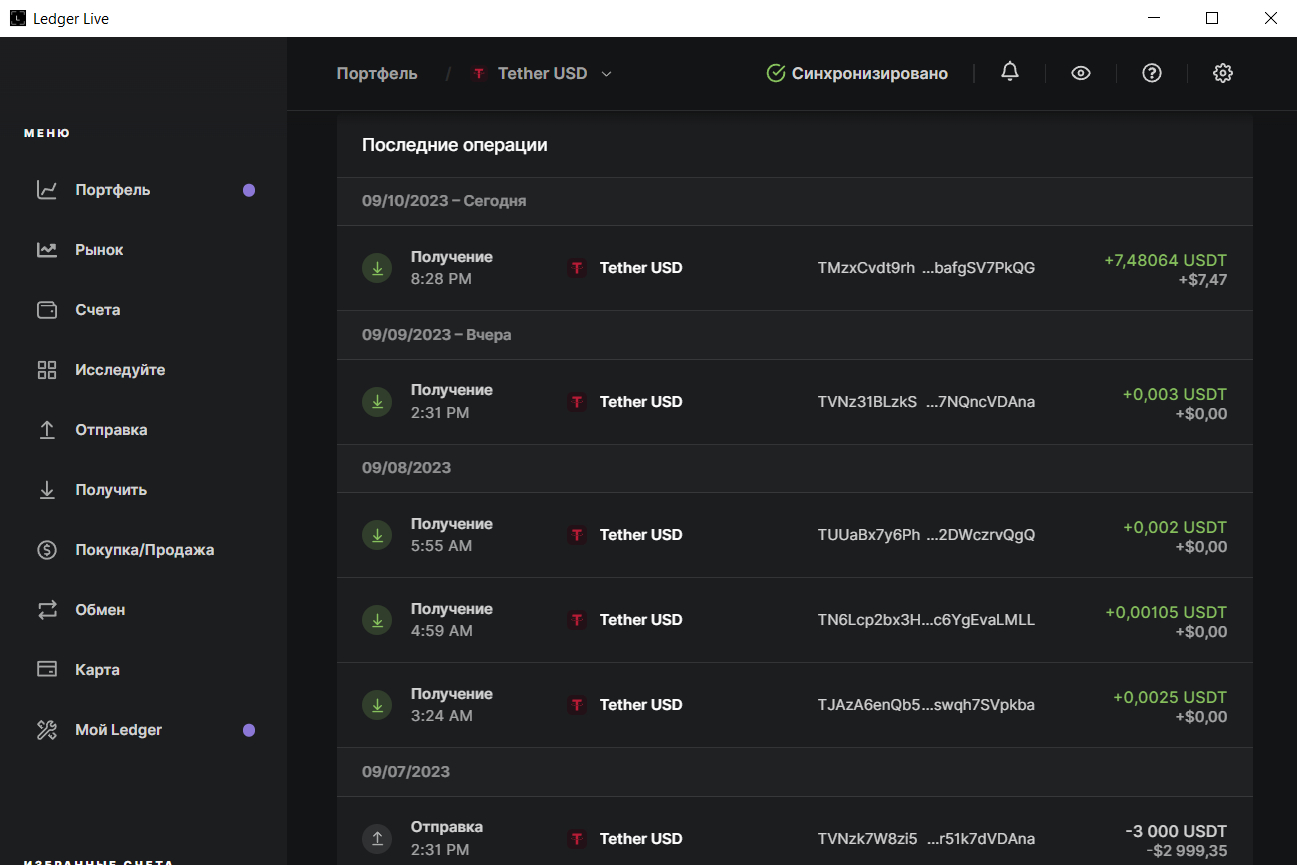This screenshot has width=1297, height=865.
Task: Click receive icon of 4:59 AM operation
Action: (377, 620)
